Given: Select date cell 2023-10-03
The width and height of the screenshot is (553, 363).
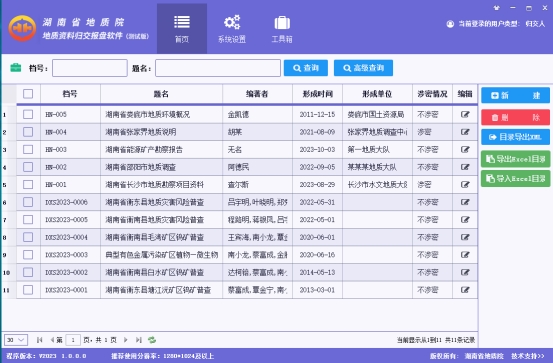Looking at the screenshot, I should pos(317,150).
